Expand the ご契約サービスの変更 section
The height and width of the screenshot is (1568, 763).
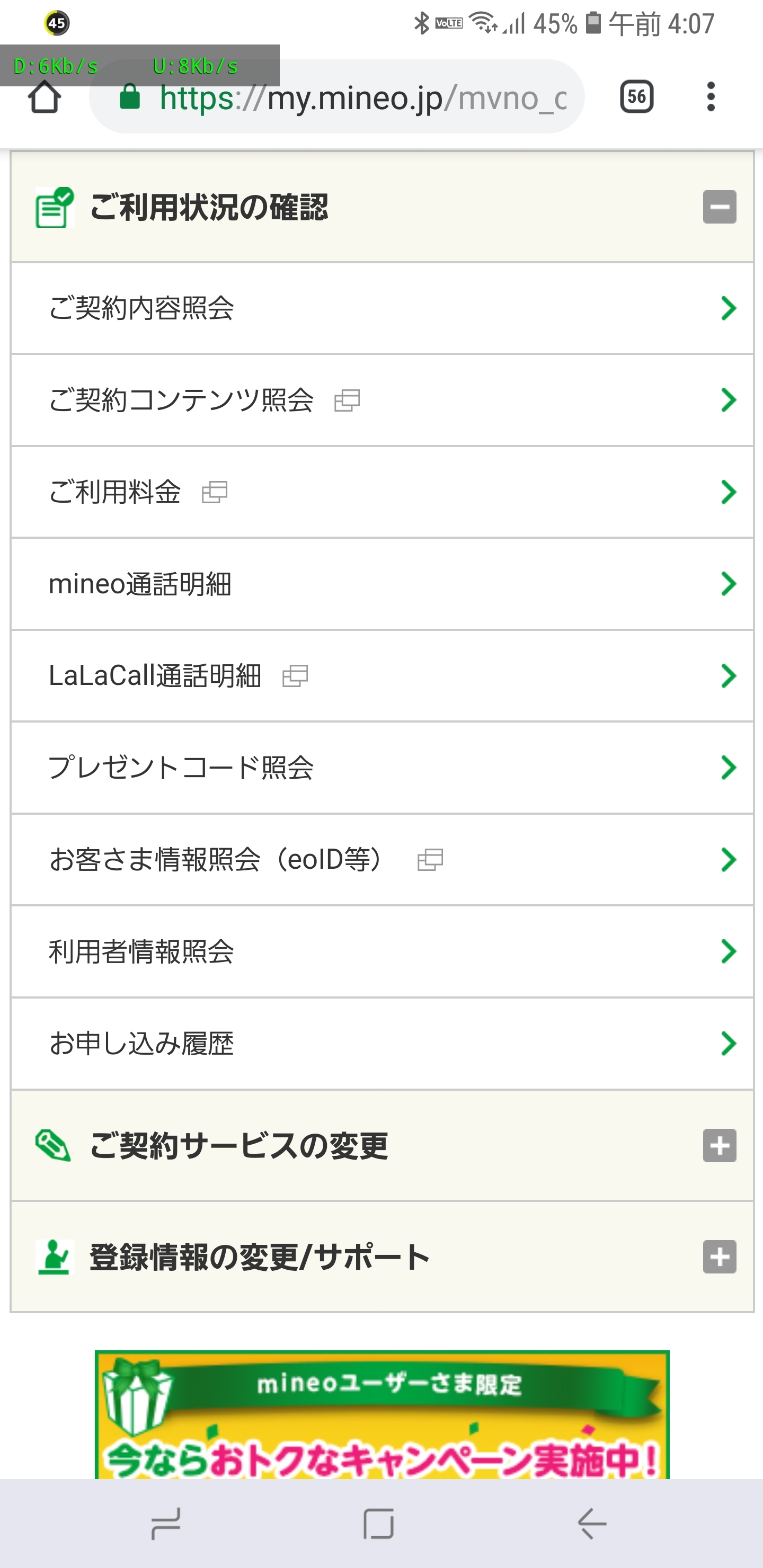click(x=719, y=1146)
